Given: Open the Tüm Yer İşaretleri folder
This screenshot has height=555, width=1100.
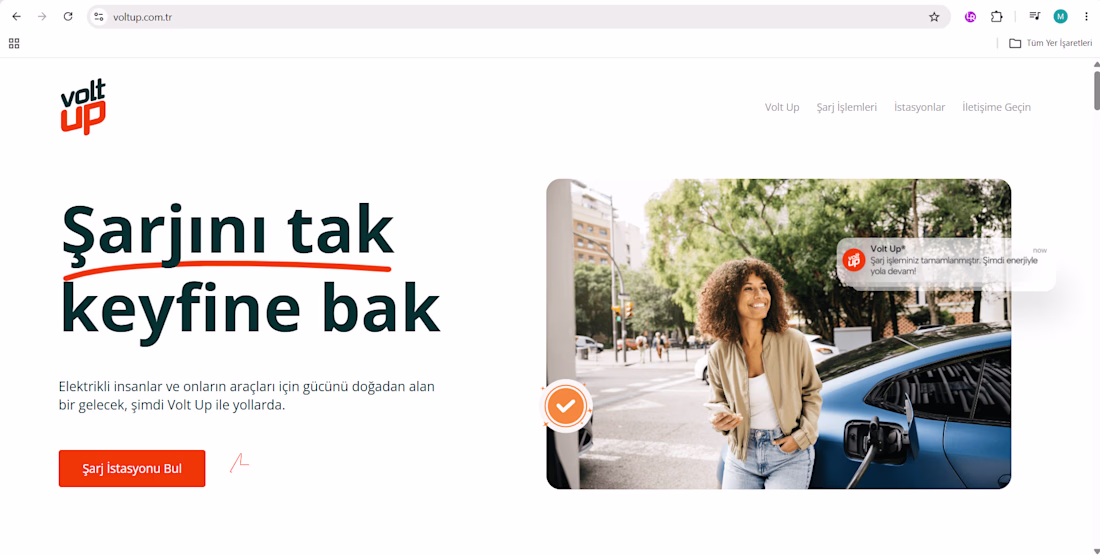Looking at the screenshot, I should click(x=1050, y=44).
